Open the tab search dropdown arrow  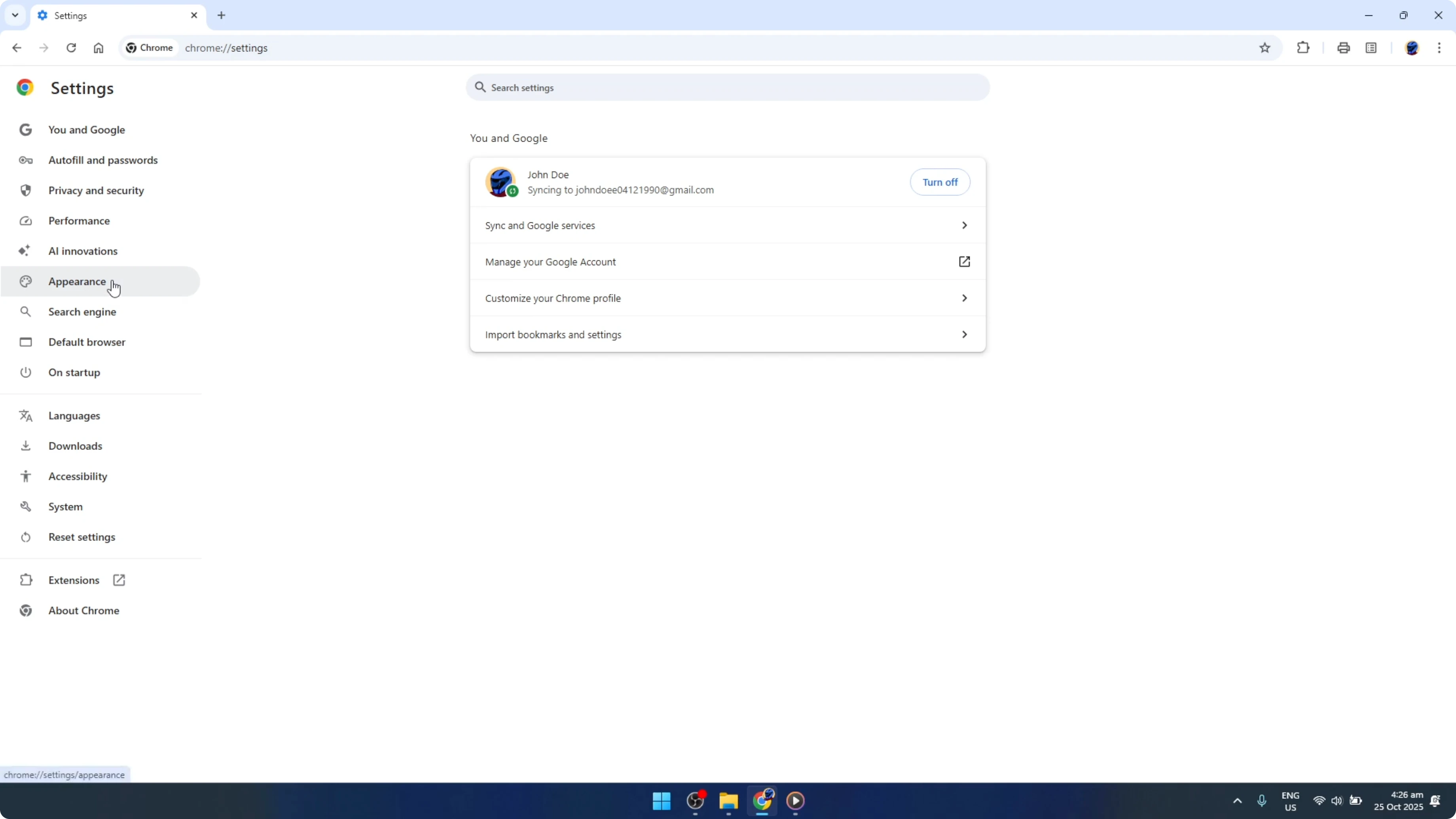15,15
